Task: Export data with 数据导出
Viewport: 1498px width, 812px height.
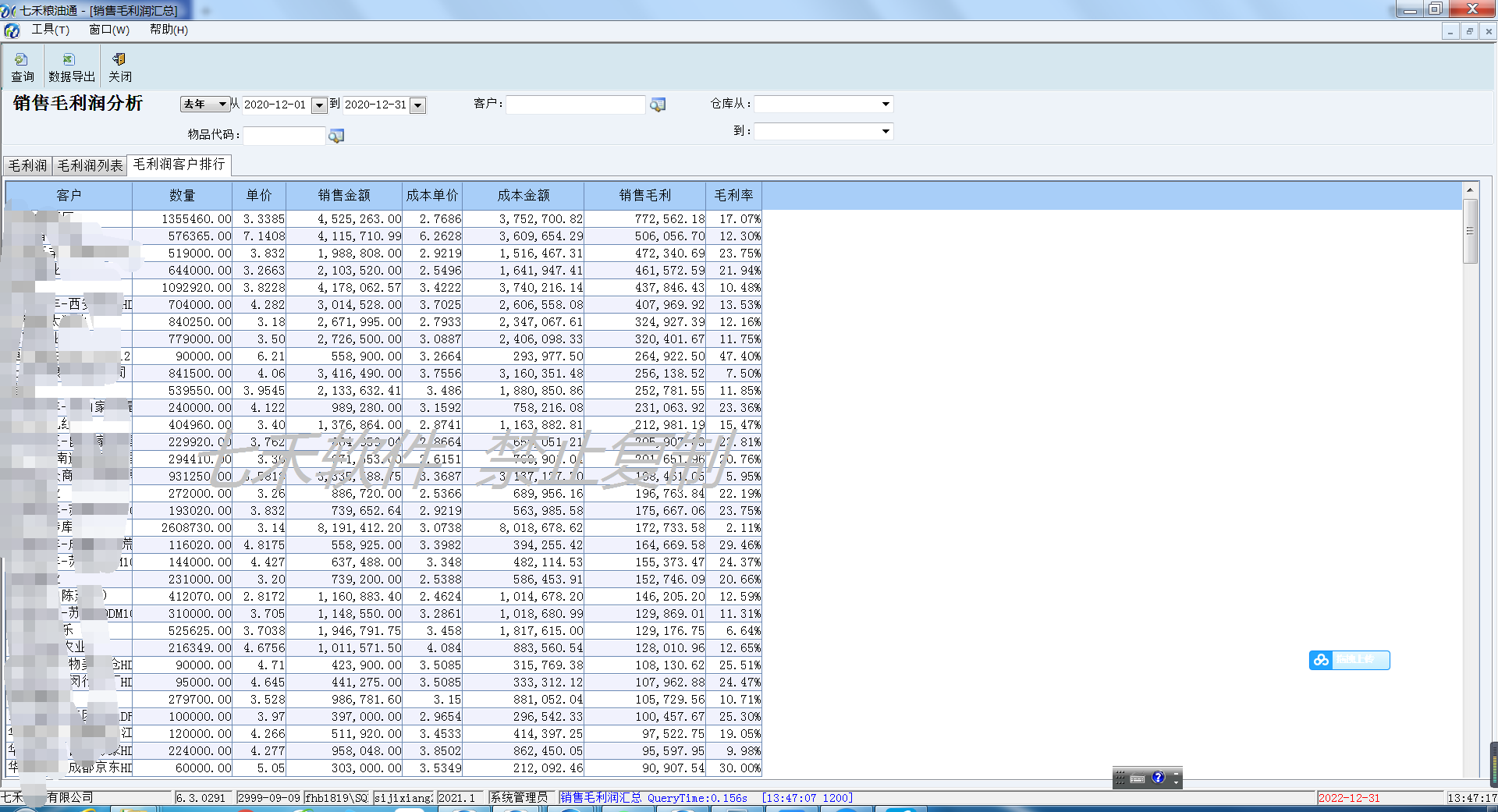Action: 71,67
